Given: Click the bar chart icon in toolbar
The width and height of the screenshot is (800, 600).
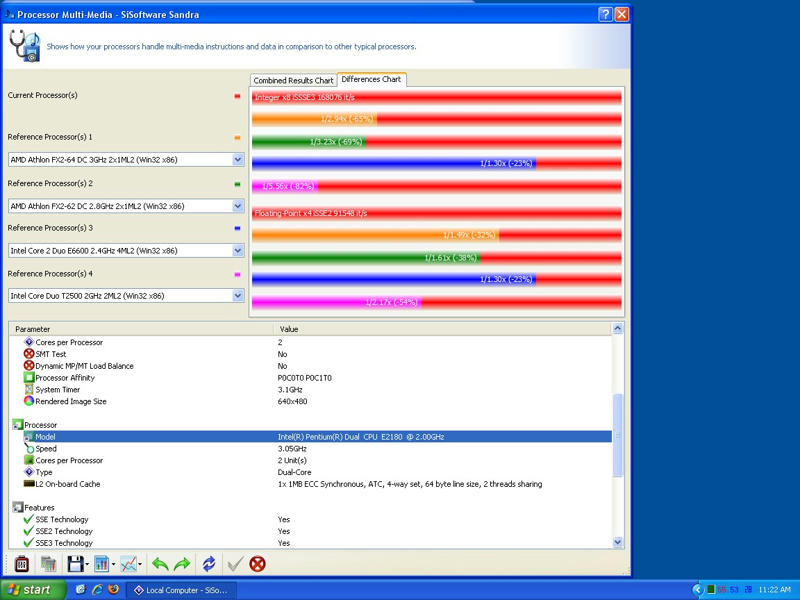Looking at the screenshot, I should coord(102,564).
